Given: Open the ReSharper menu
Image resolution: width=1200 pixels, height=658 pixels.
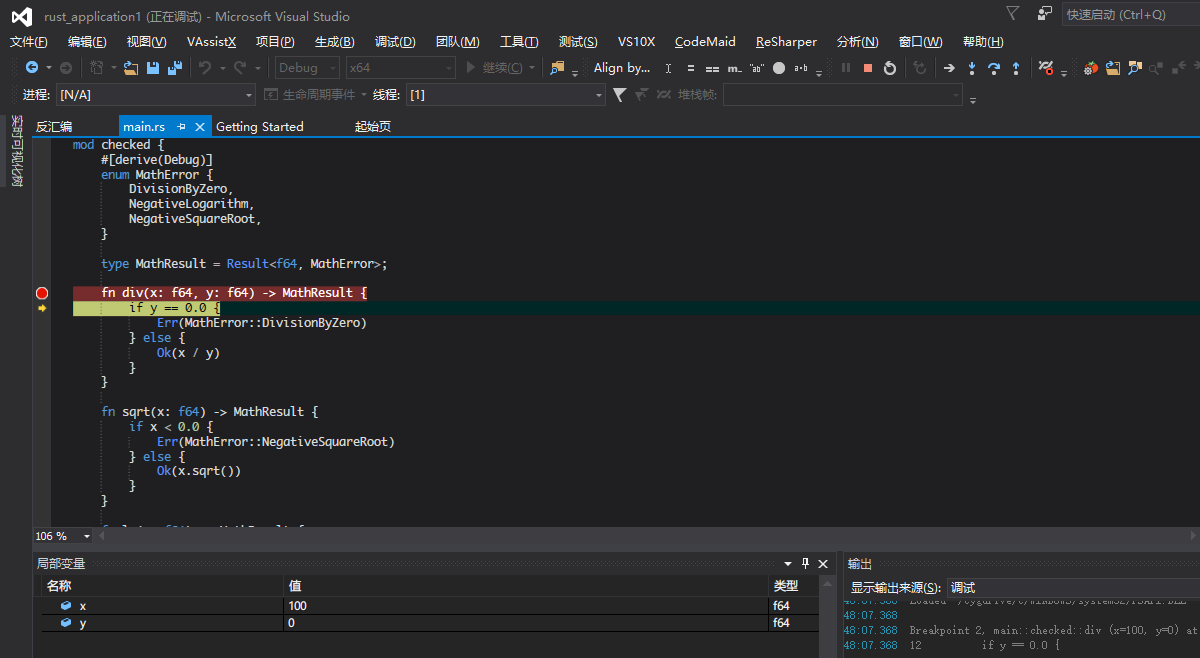Looking at the screenshot, I should [786, 42].
